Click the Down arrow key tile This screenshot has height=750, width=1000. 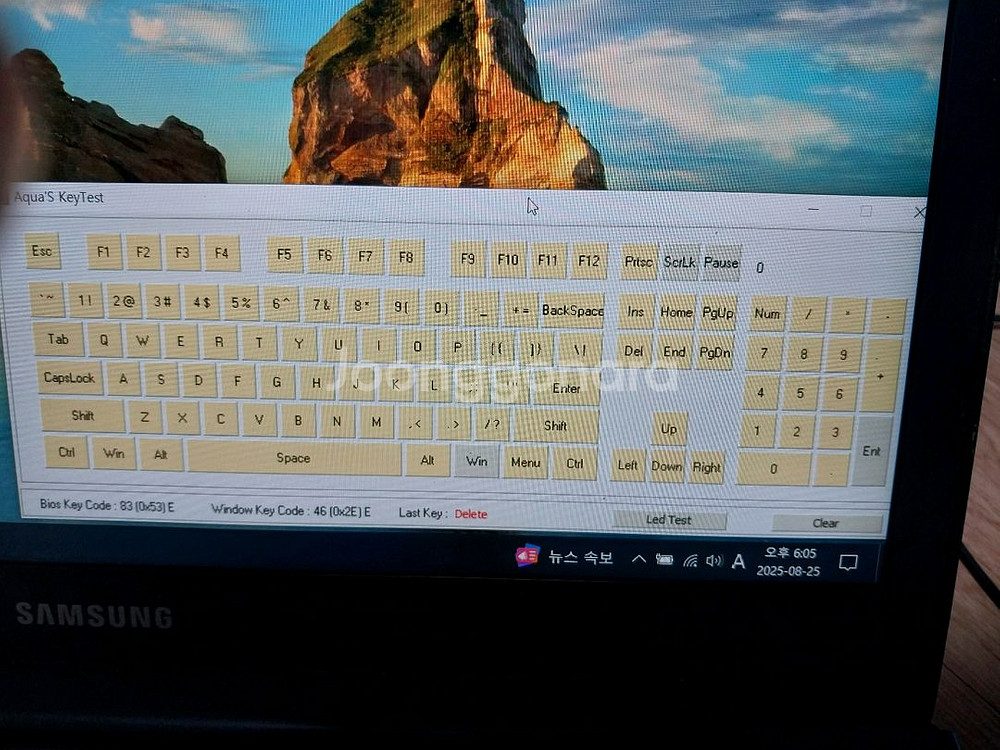(x=667, y=466)
